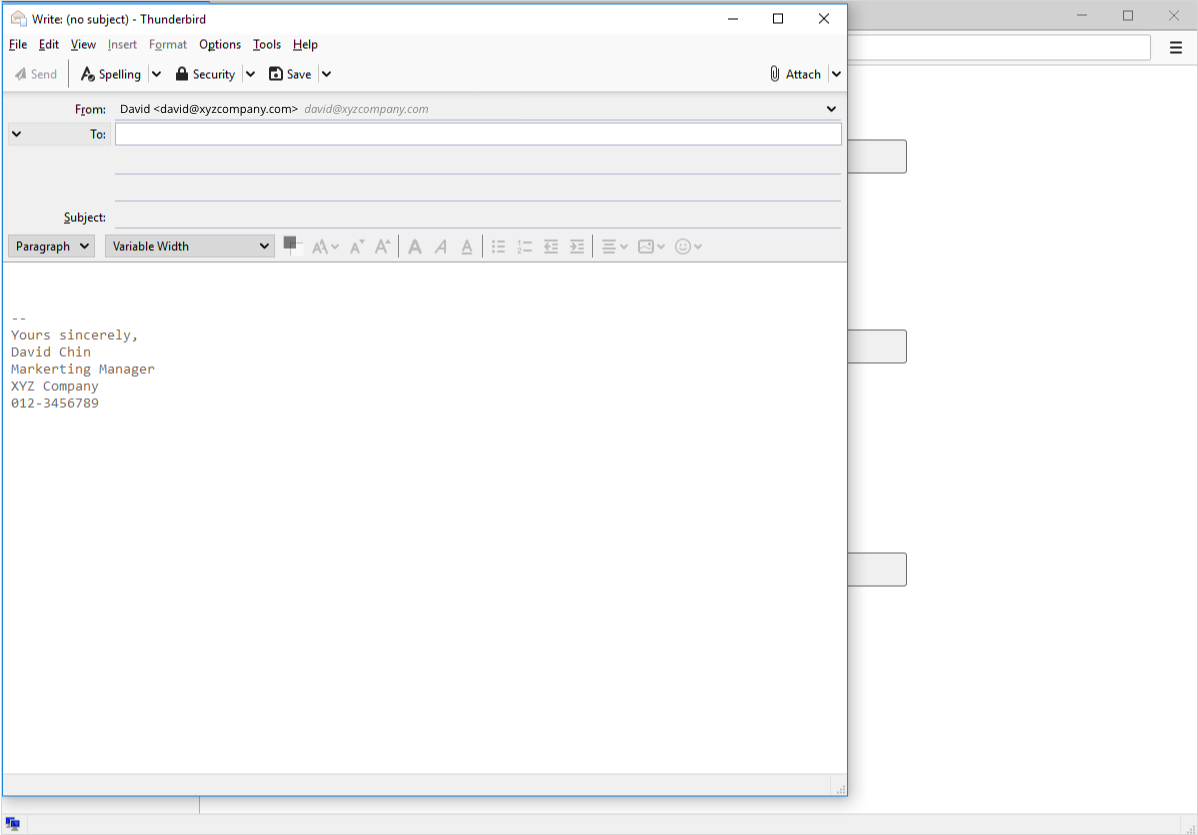The image size is (1198, 835).
Task: Open the Options menu
Action: (x=220, y=44)
